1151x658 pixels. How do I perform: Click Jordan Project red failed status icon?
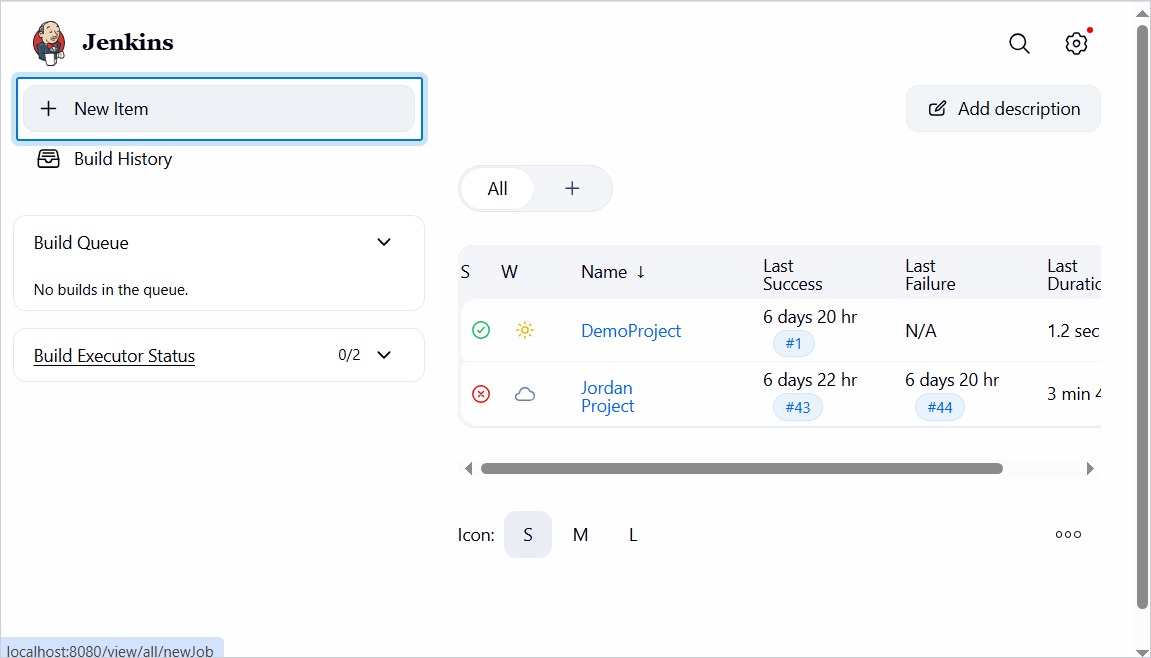(x=481, y=394)
